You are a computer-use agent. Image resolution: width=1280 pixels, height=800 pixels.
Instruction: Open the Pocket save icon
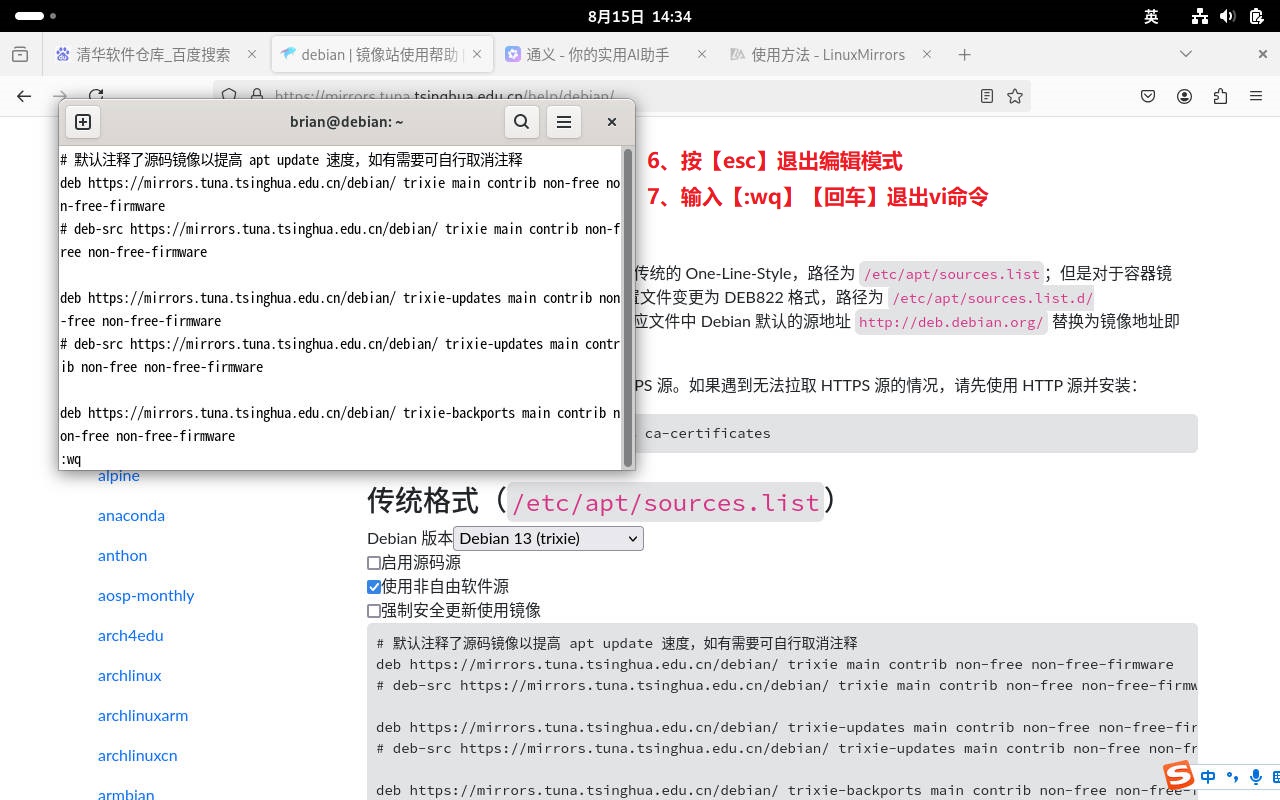click(x=1148, y=96)
